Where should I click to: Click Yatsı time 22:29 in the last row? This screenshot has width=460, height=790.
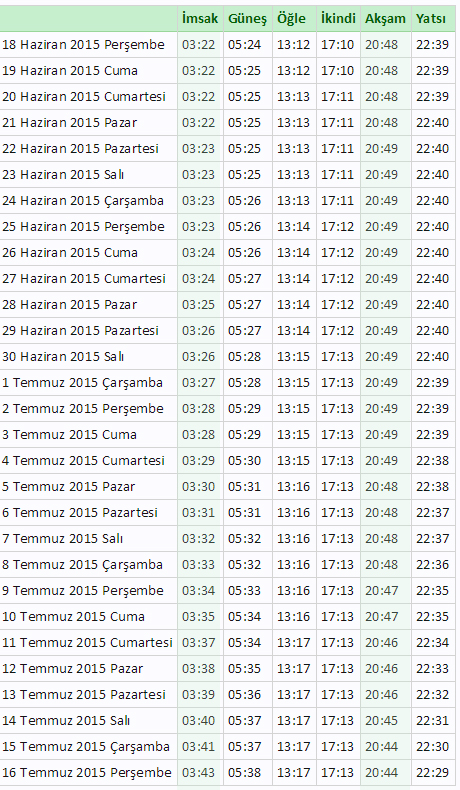click(x=432, y=773)
